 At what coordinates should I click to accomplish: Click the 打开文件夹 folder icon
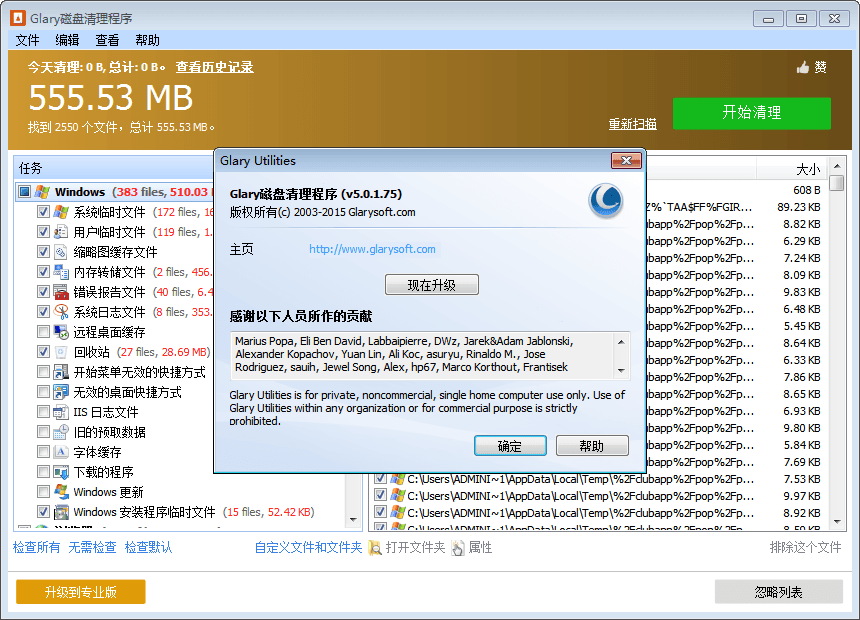click(x=375, y=548)
